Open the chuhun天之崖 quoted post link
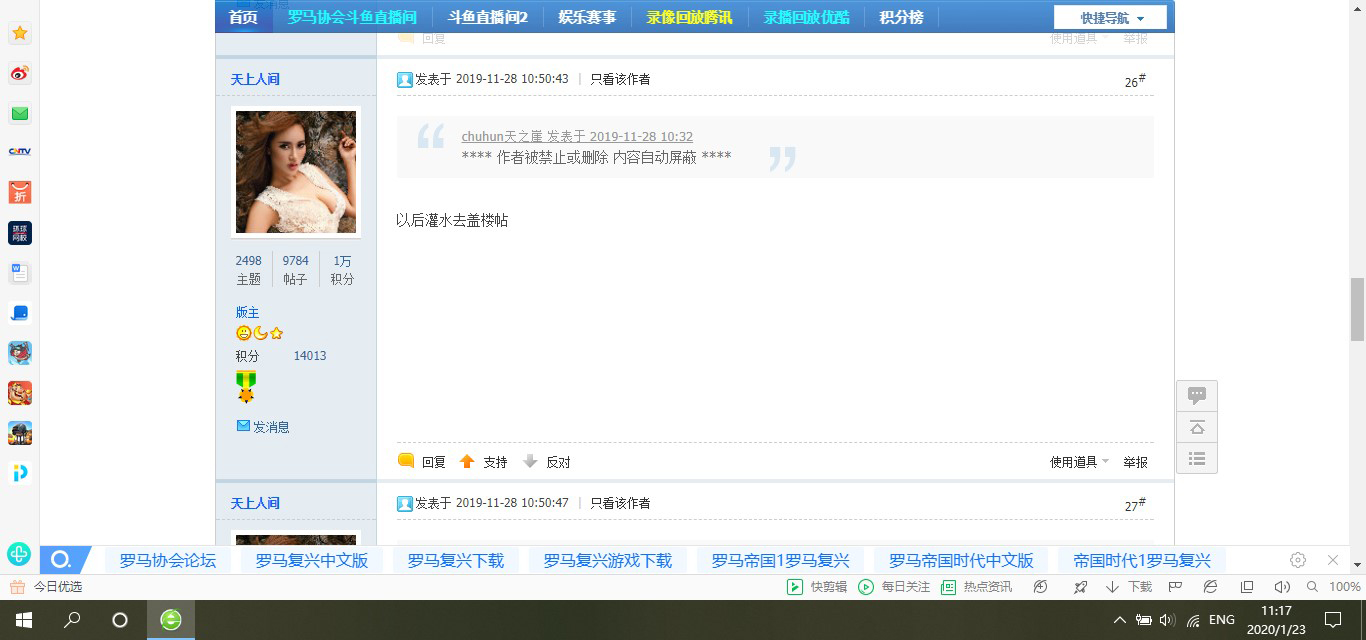Screen dimensions: 1366x640 pyautogui.click(x=497, y=136)
